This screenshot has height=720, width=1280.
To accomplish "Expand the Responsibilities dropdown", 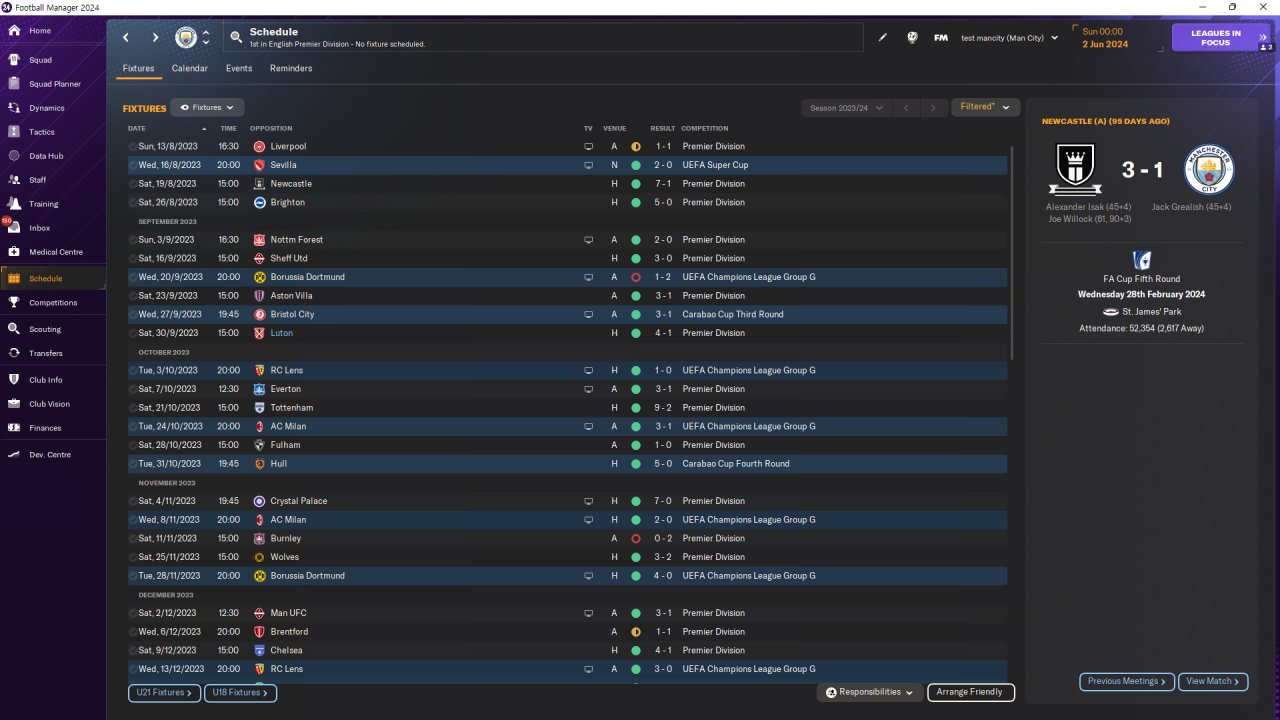I will (870, 692).
